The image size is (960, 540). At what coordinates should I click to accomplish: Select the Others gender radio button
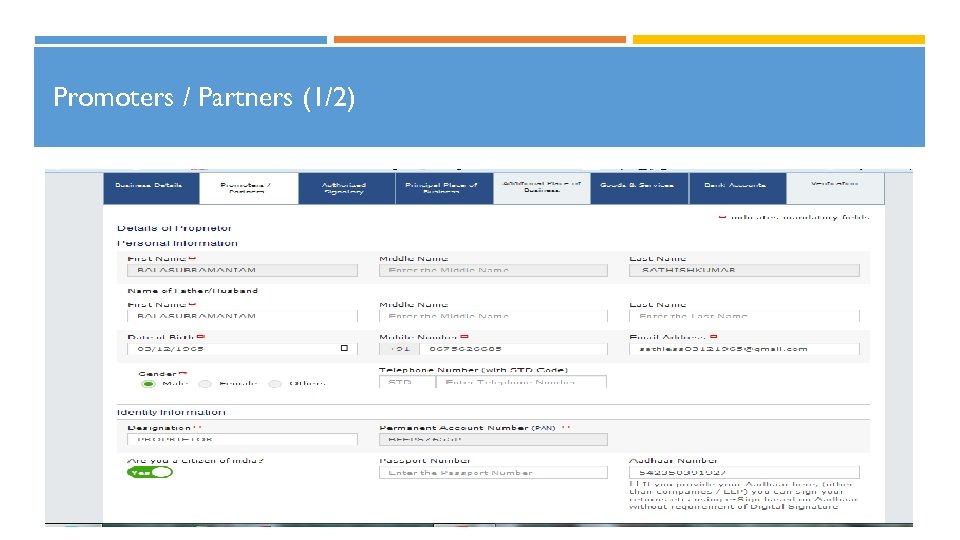(x=275, y=384)
